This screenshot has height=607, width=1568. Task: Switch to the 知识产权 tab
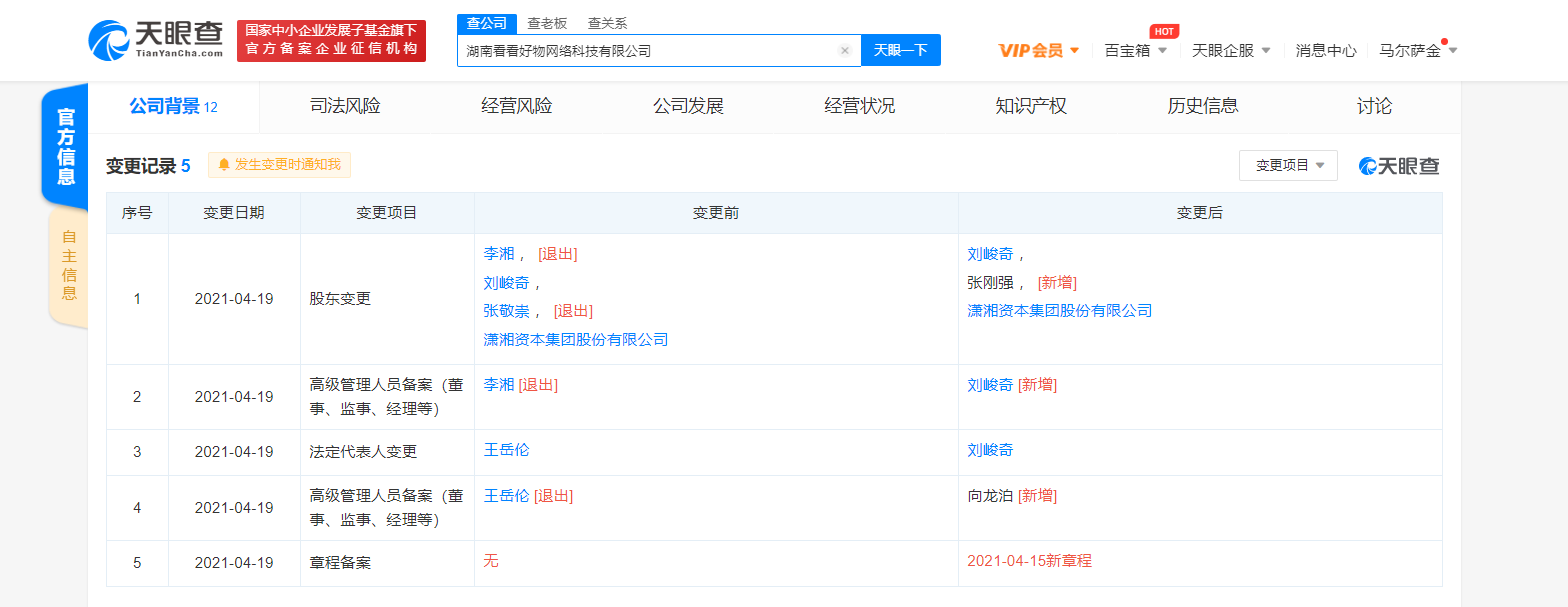point(1031,106)
